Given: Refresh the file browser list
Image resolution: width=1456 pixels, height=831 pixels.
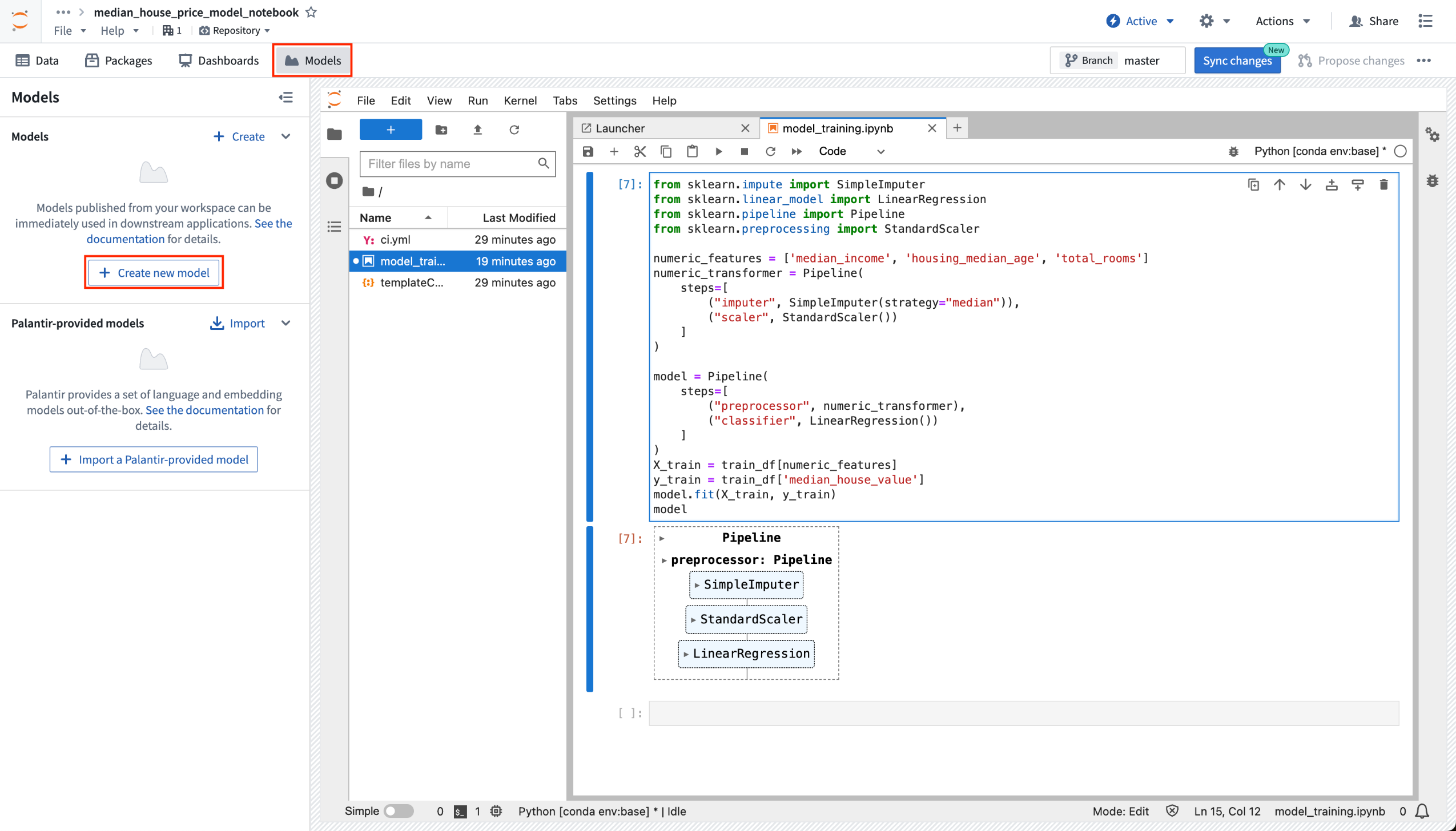Looking at the screenshot, I should [x=514, y=130].
